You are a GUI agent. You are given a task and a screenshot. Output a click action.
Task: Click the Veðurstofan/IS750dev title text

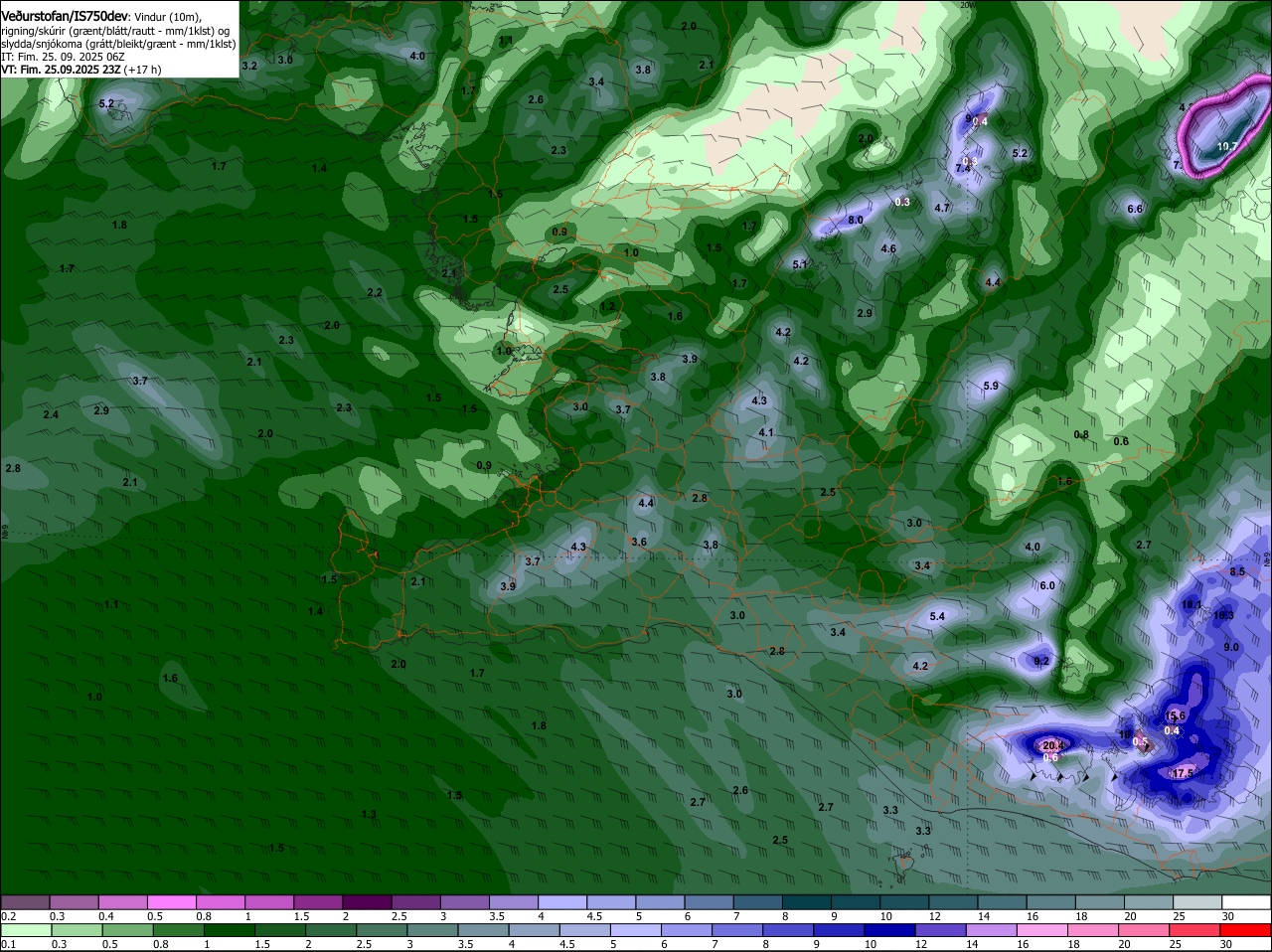[65, 16]
